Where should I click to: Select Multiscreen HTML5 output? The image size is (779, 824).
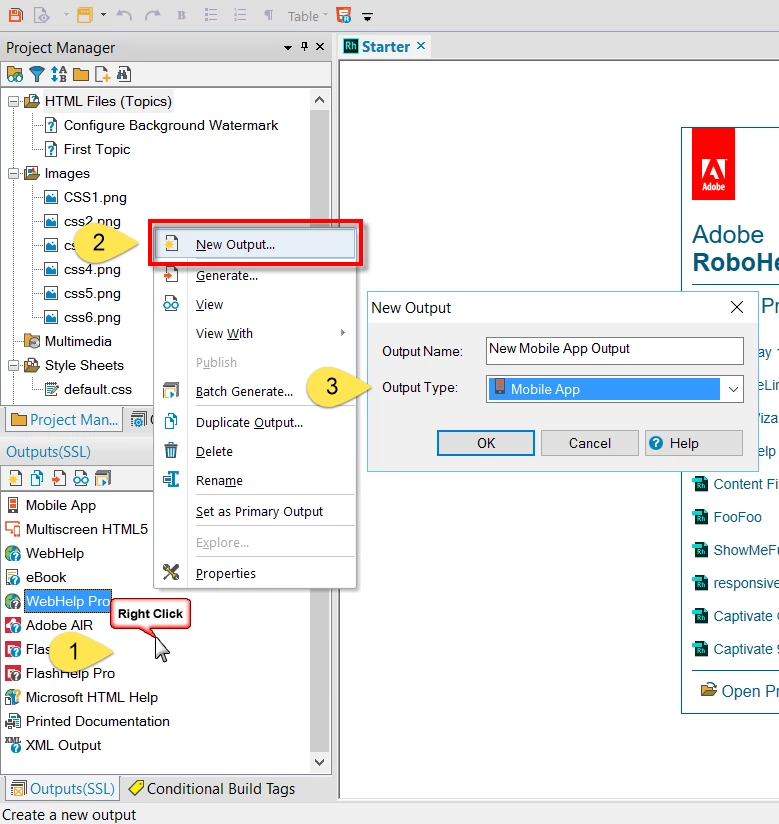(87, 529)
